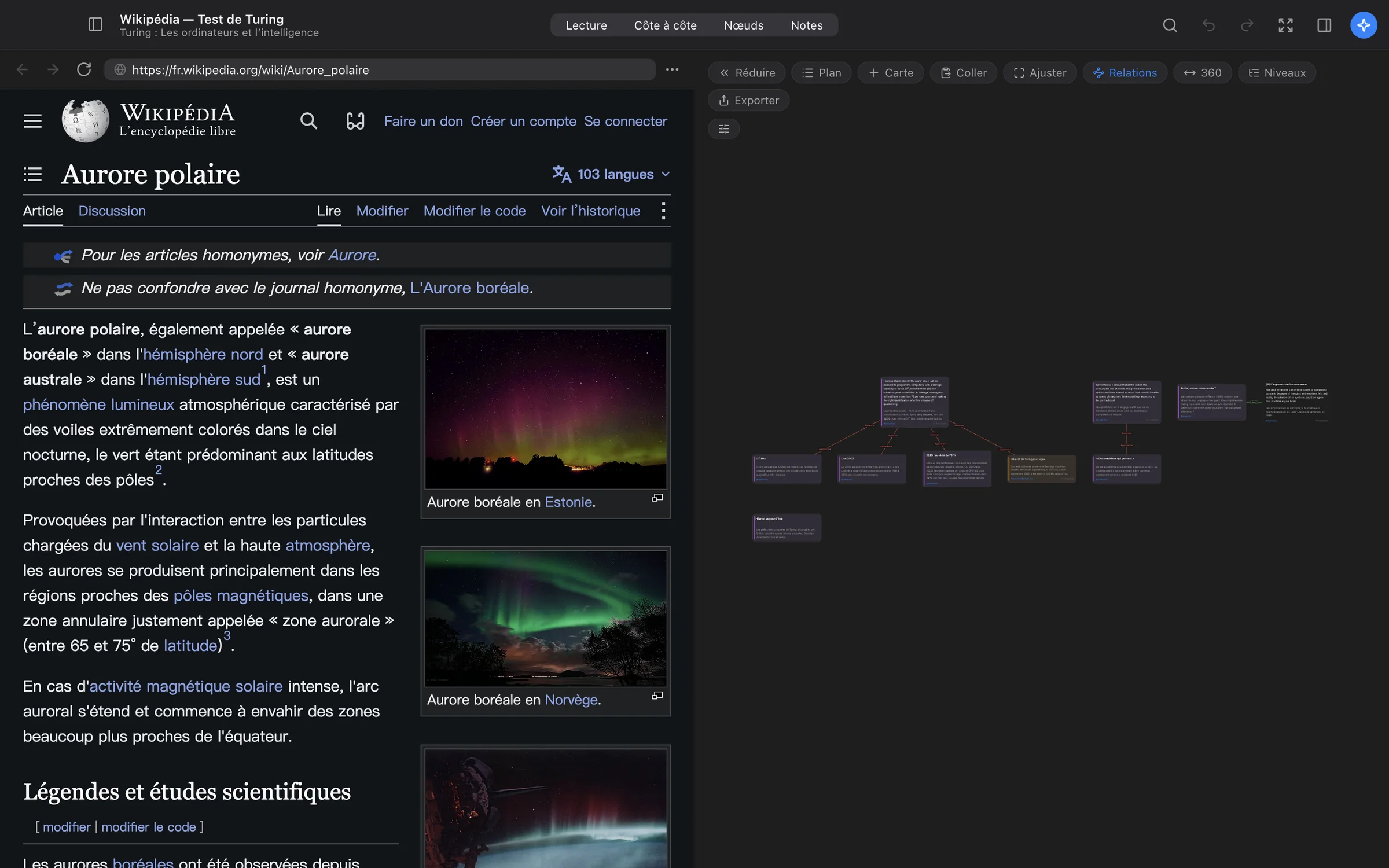Go back in embedded browser
Image resolution: width=1389 pixels, height=868 pixels.
[x=22, y=69]
